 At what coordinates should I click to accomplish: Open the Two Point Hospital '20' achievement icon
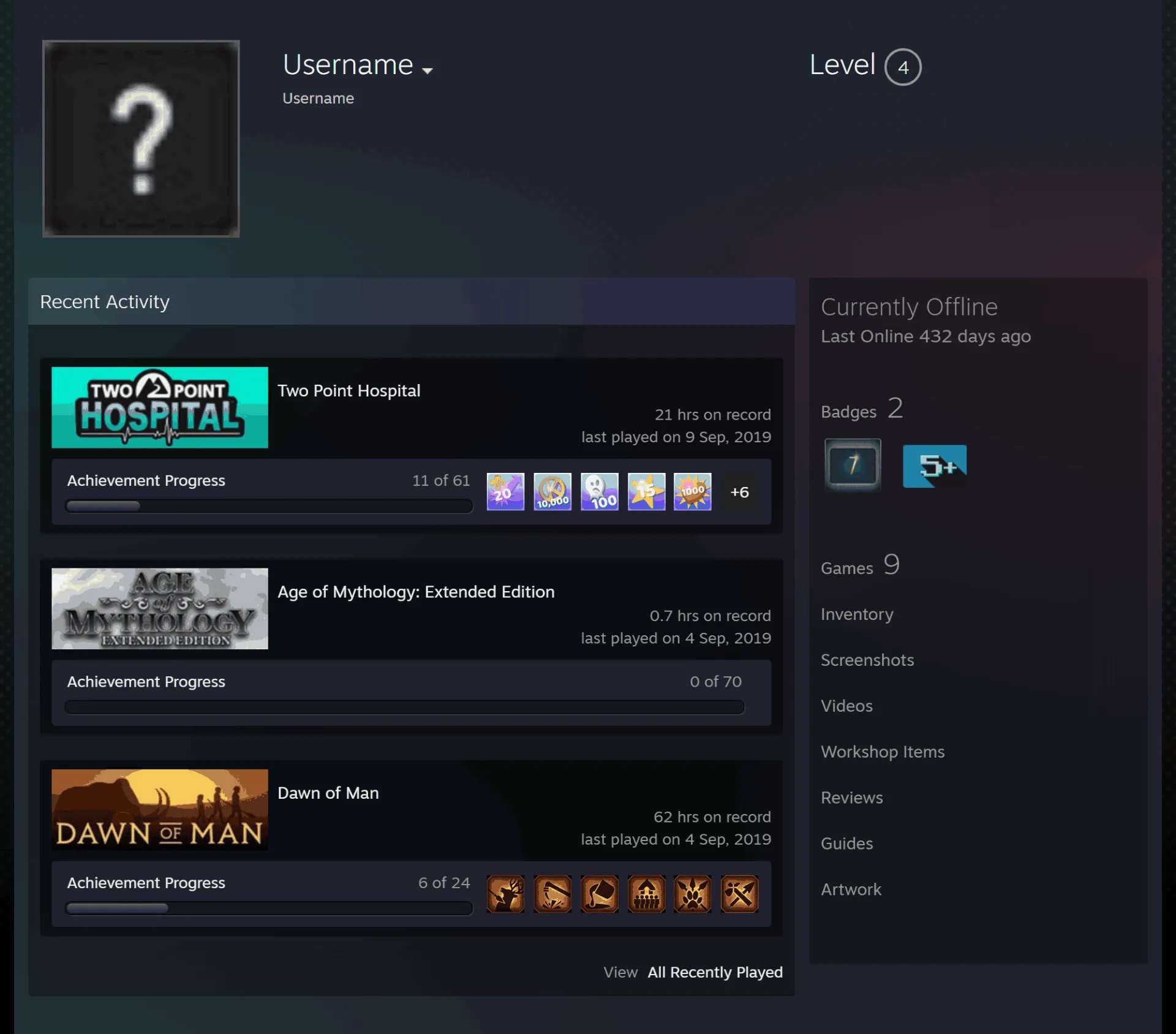point(505,491)
